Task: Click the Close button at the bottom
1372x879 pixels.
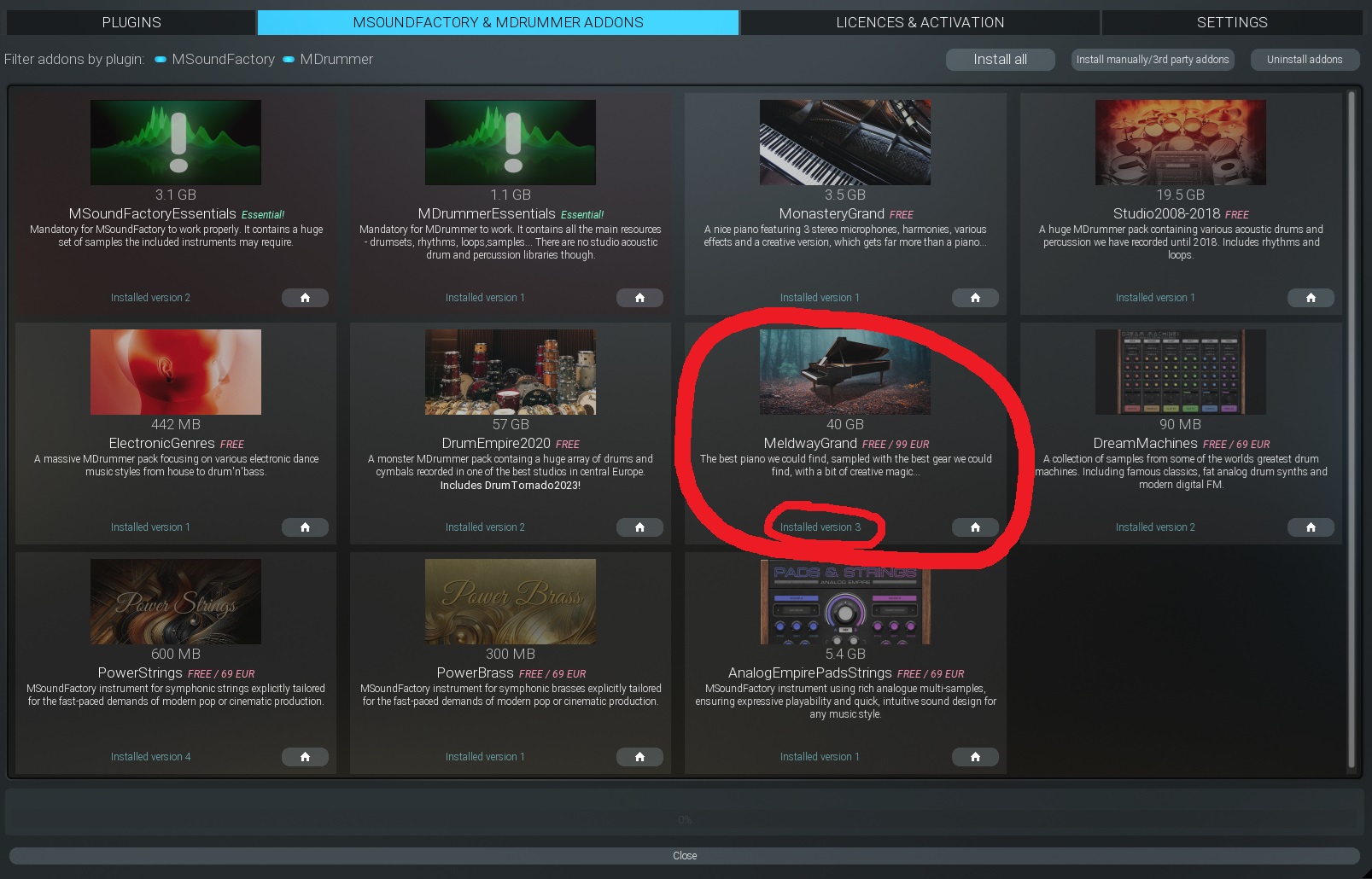Action: (685, 856)
